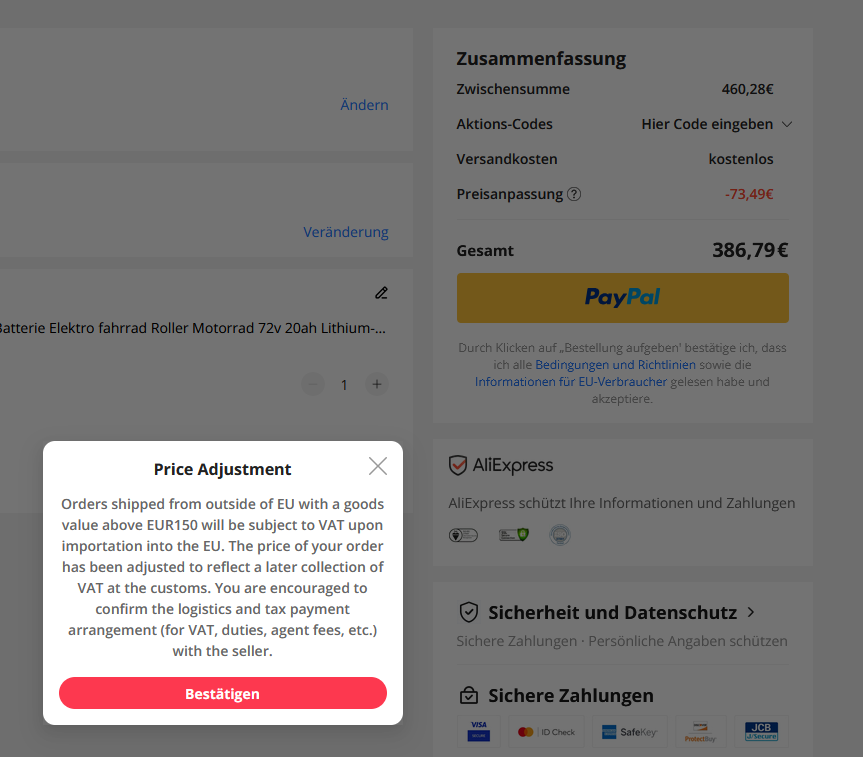Open Bedingungen und Richtlinien link
Image resolution: width=863 pixels, height=757 pixels.
click(615, 365)
